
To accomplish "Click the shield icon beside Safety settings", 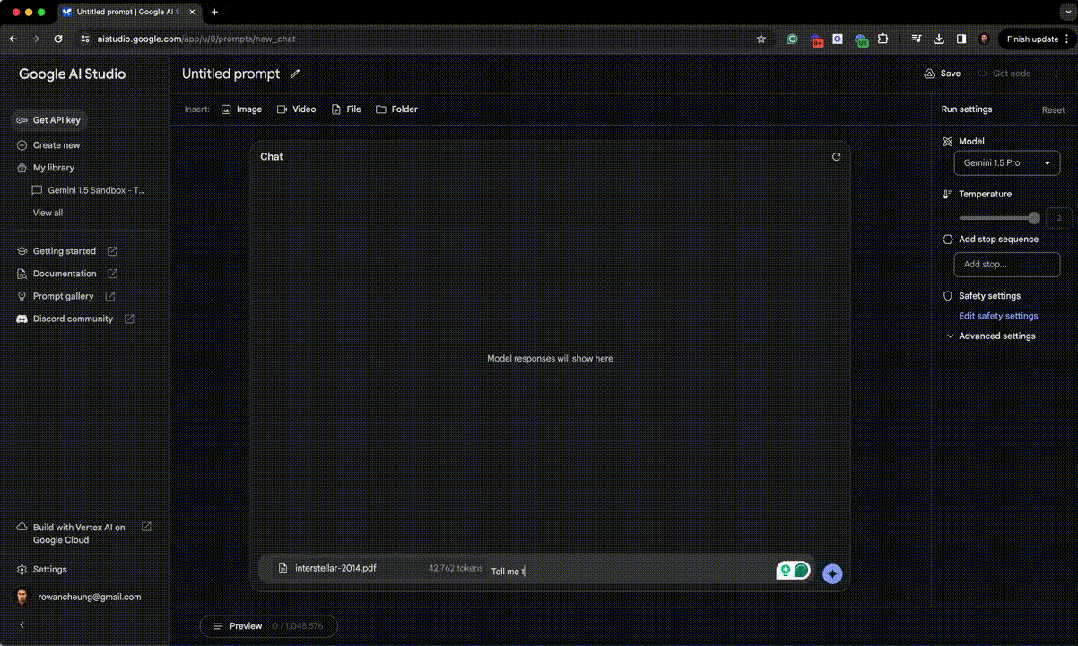I will tap(947, 296).
